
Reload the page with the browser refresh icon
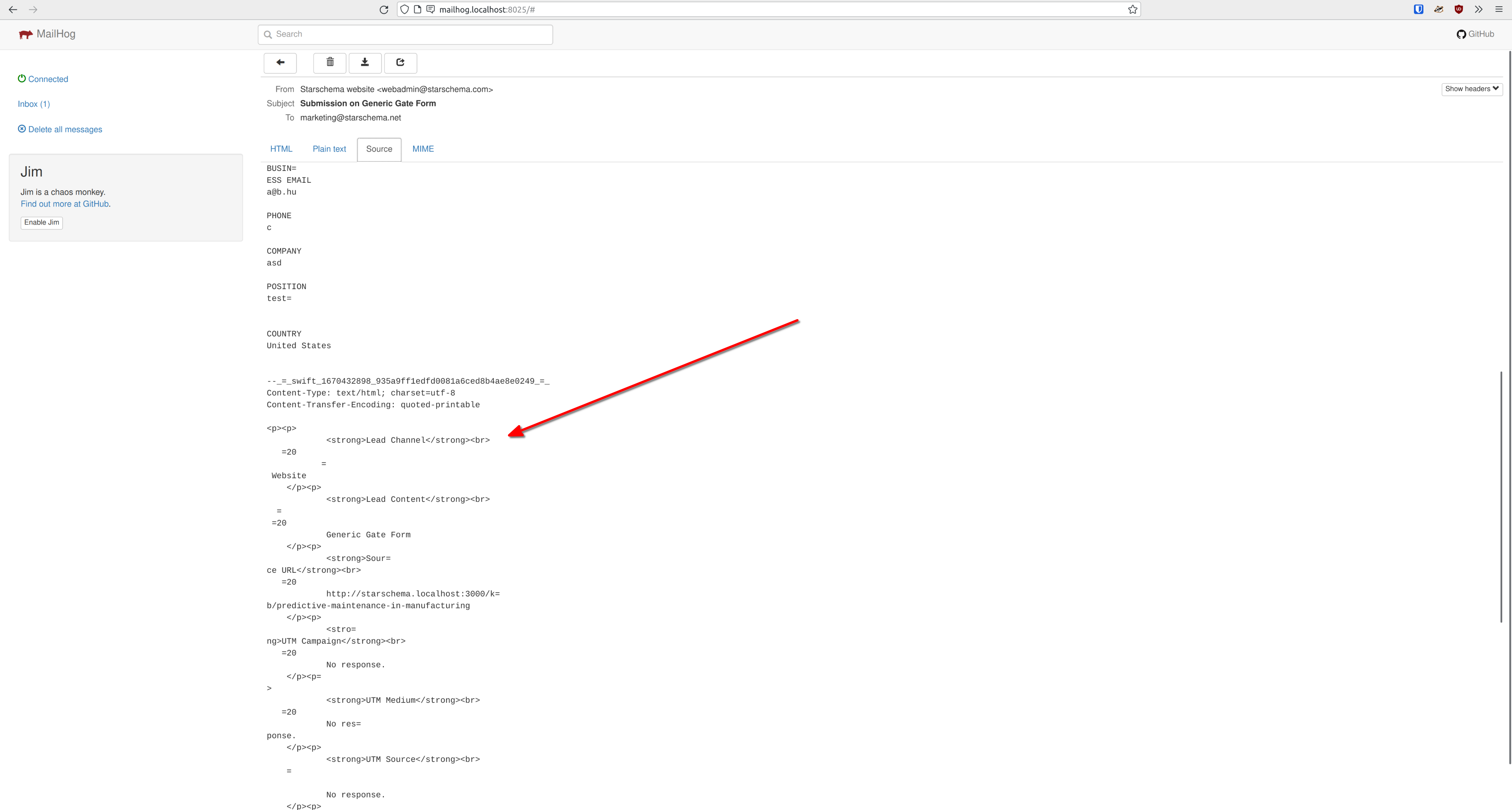tap(383, 9)
